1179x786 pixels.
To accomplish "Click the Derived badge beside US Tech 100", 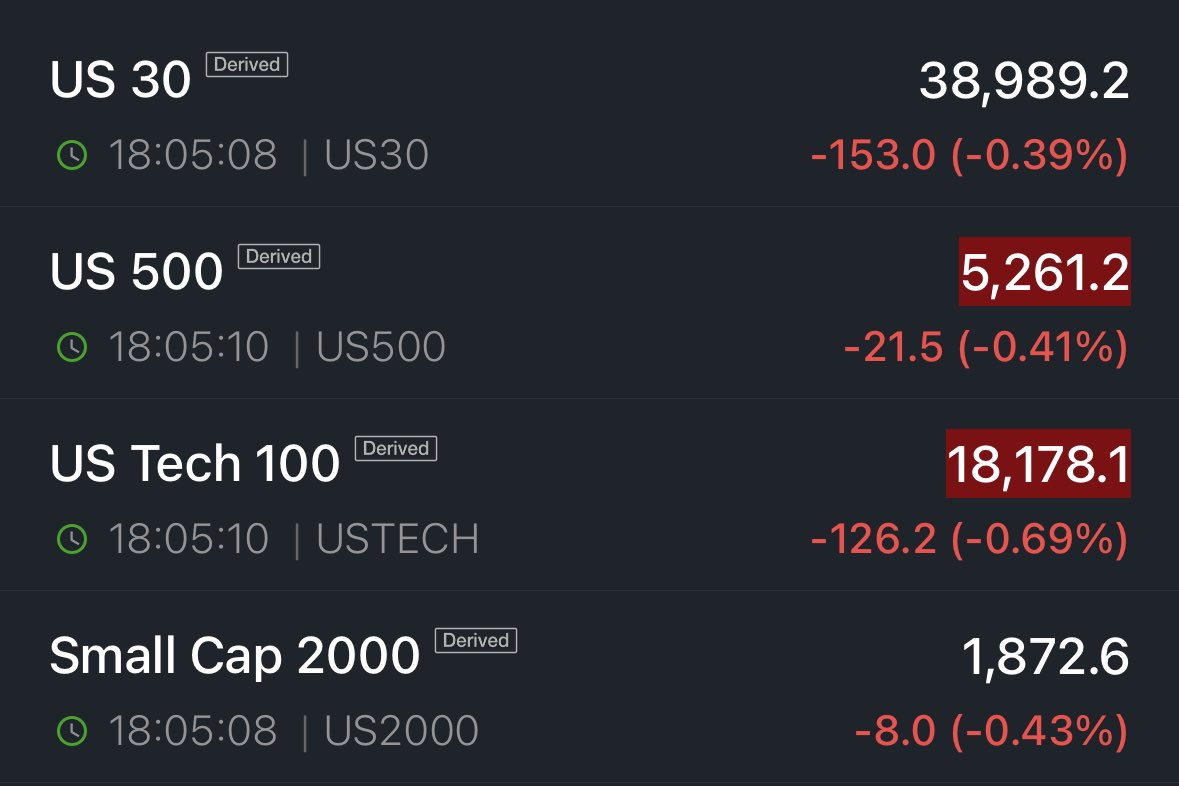I will pos(397,448).
